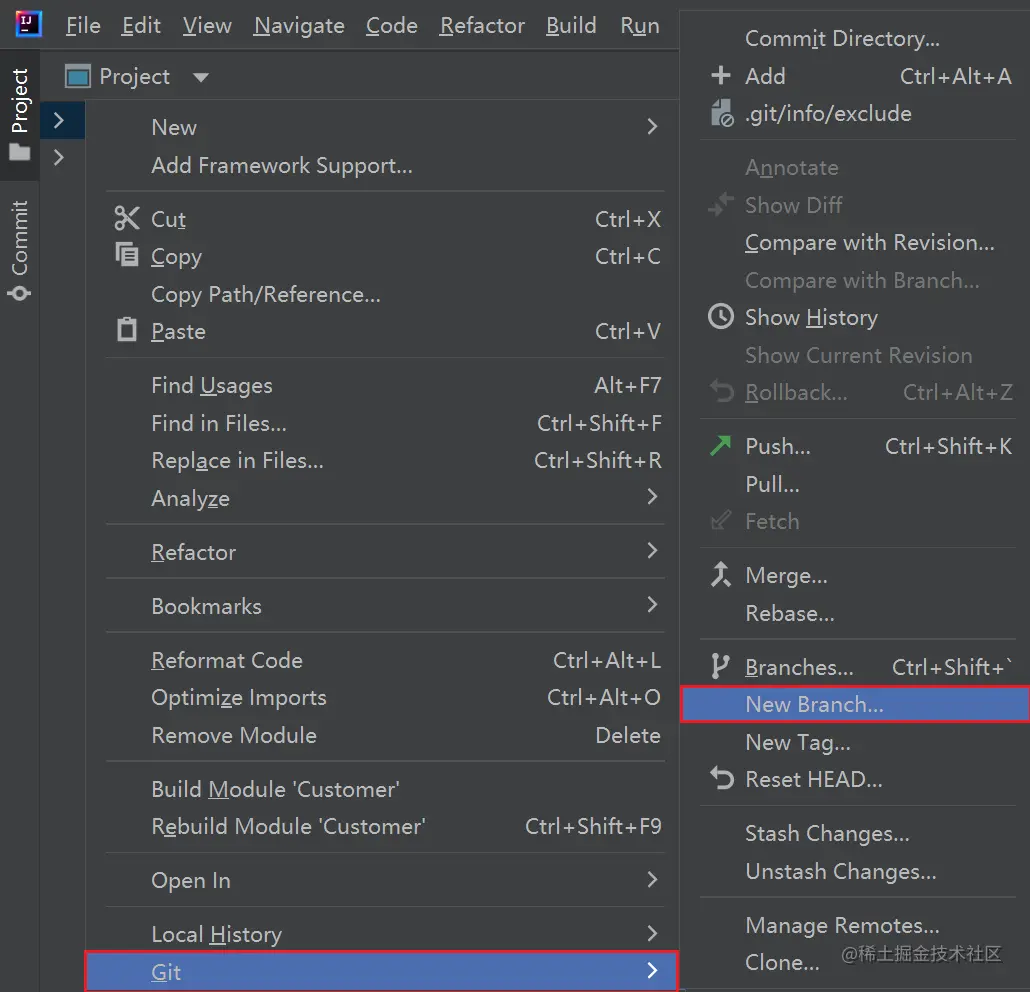Open the Refactor menu in menu bar
1030x992 pixels.
point(482,26)
